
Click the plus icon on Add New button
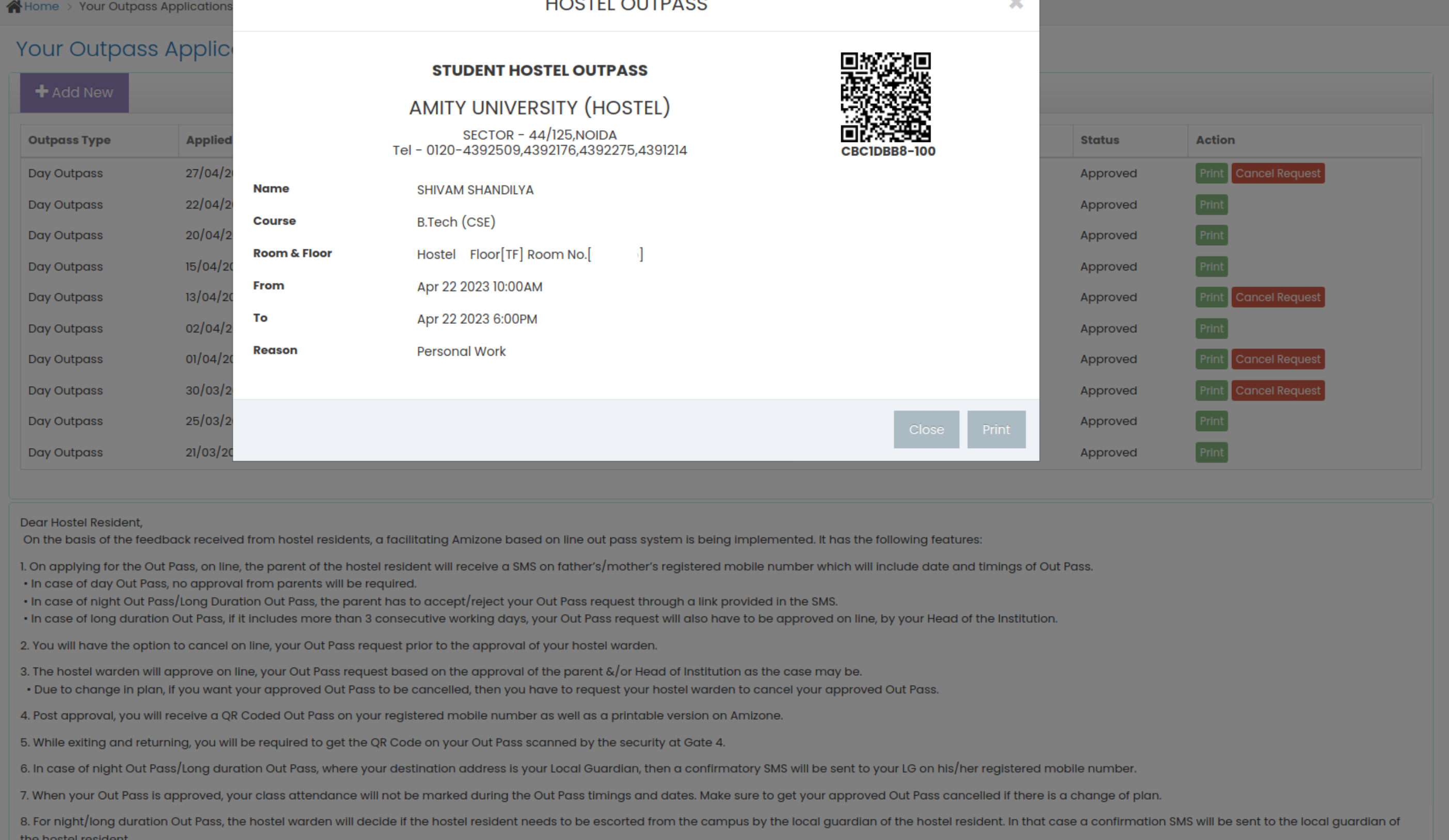[41, 91]
